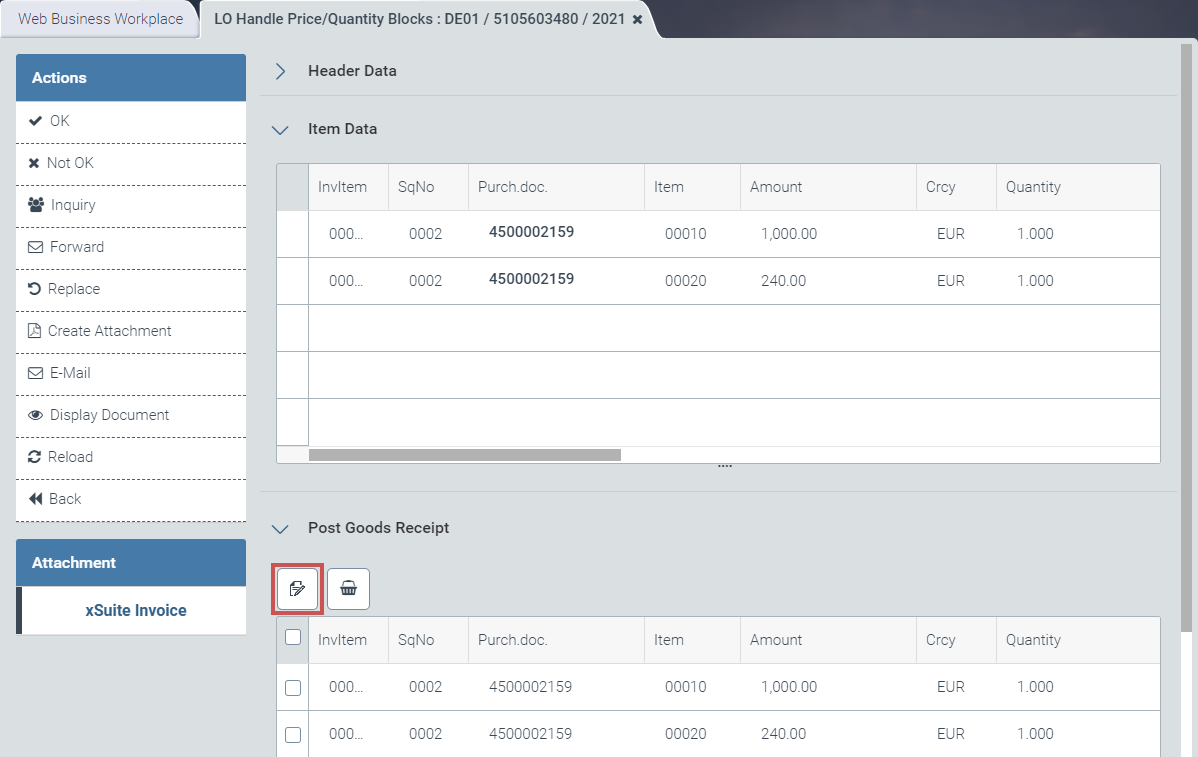The height and width of the screenshot is (757, 1198).
Task: Click the Item Data horizontal scrollbar
Action: [x=465, y=455]
